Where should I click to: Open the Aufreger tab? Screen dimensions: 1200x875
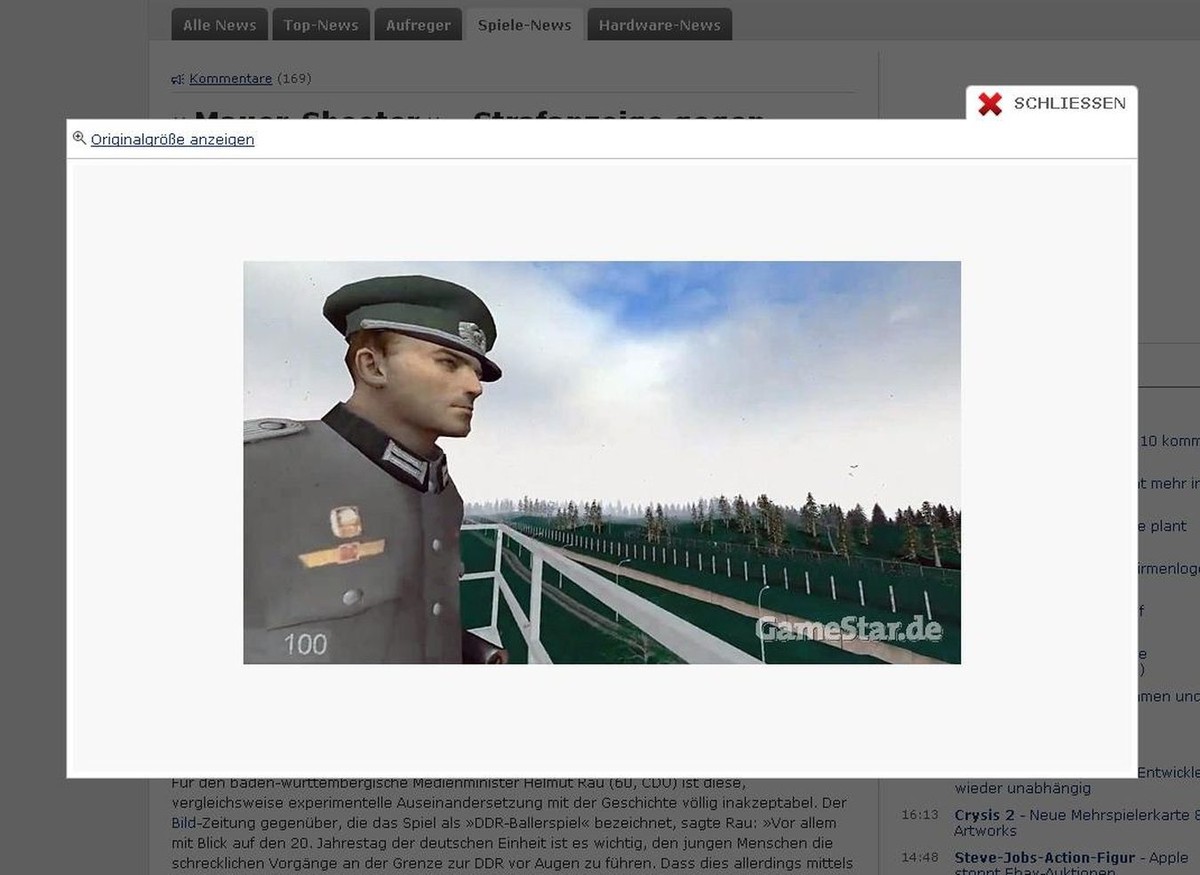tap(418, 25)
